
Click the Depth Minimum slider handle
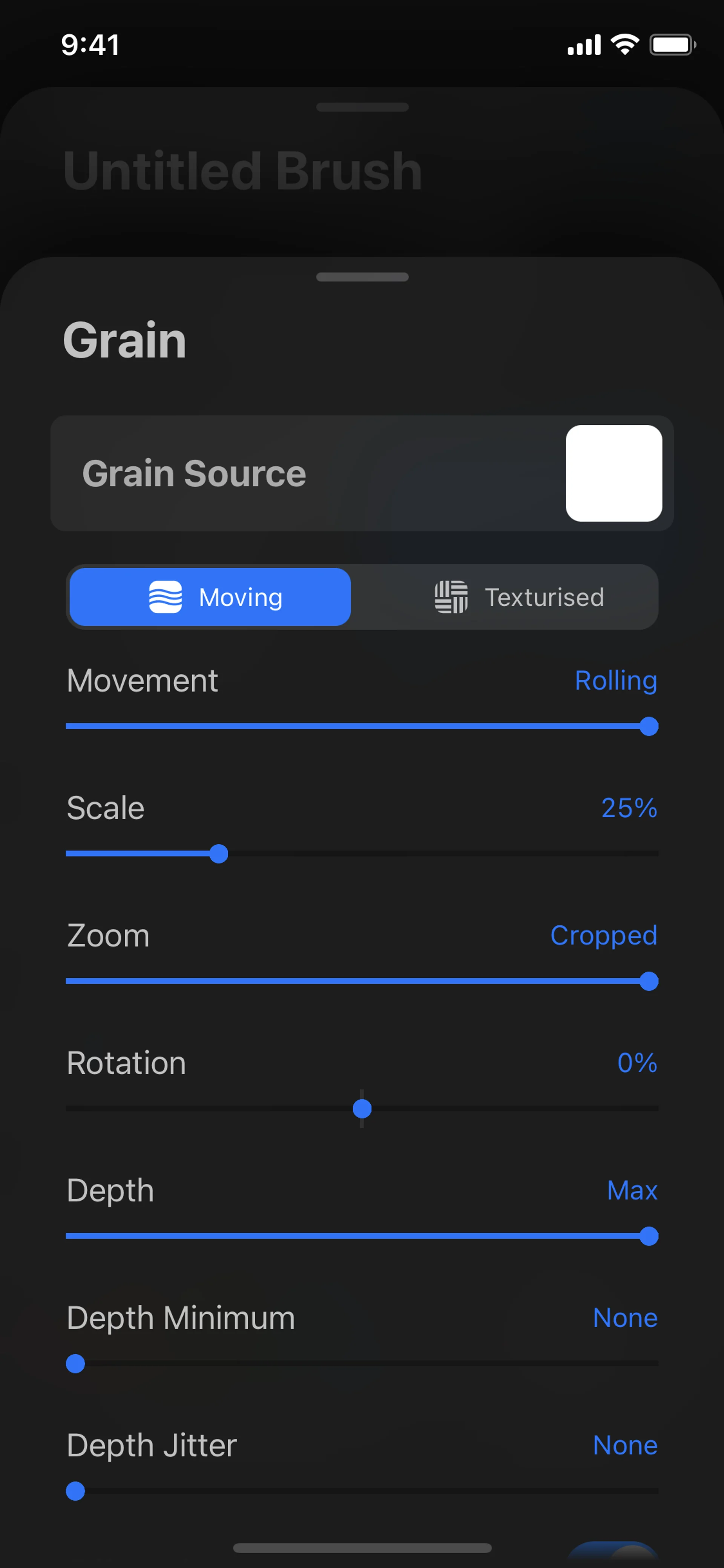[x=75, y=1364]
